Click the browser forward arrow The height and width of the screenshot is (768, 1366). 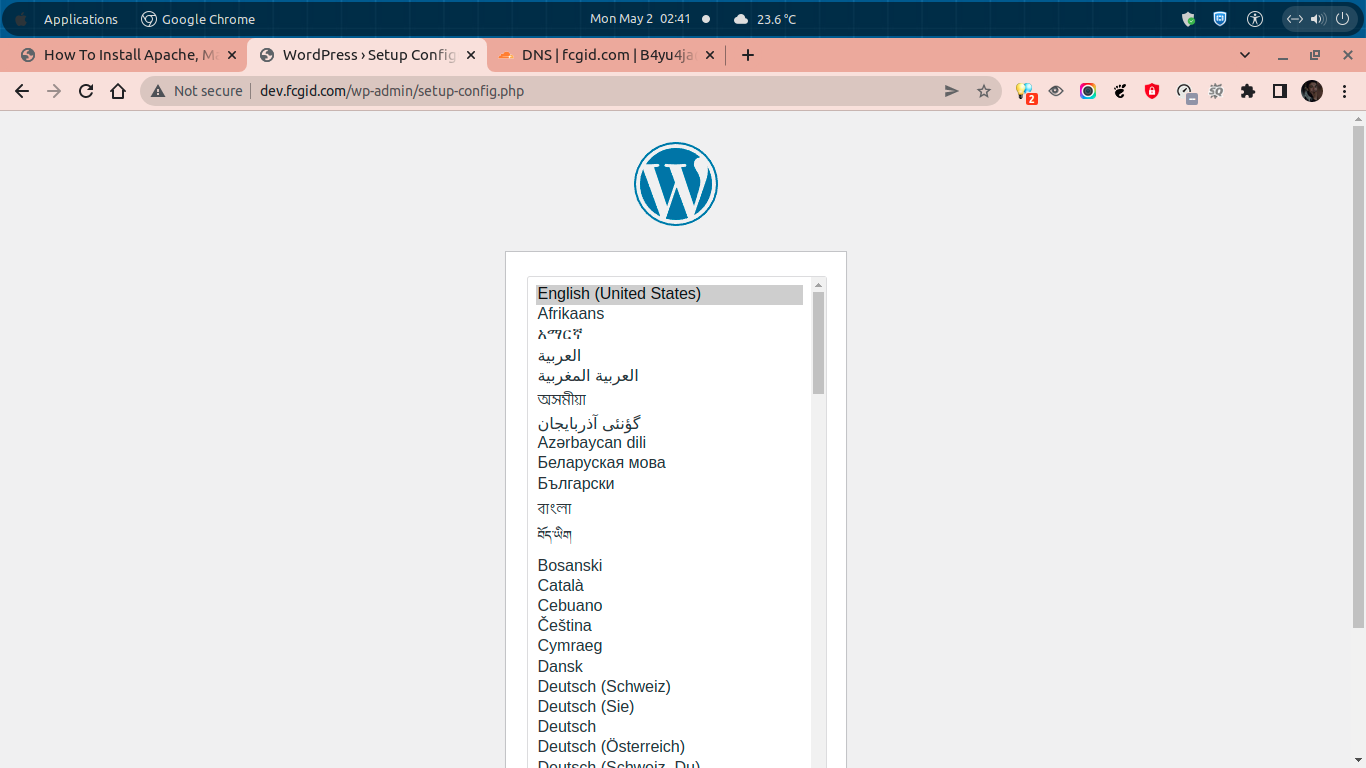coord(54,91)
